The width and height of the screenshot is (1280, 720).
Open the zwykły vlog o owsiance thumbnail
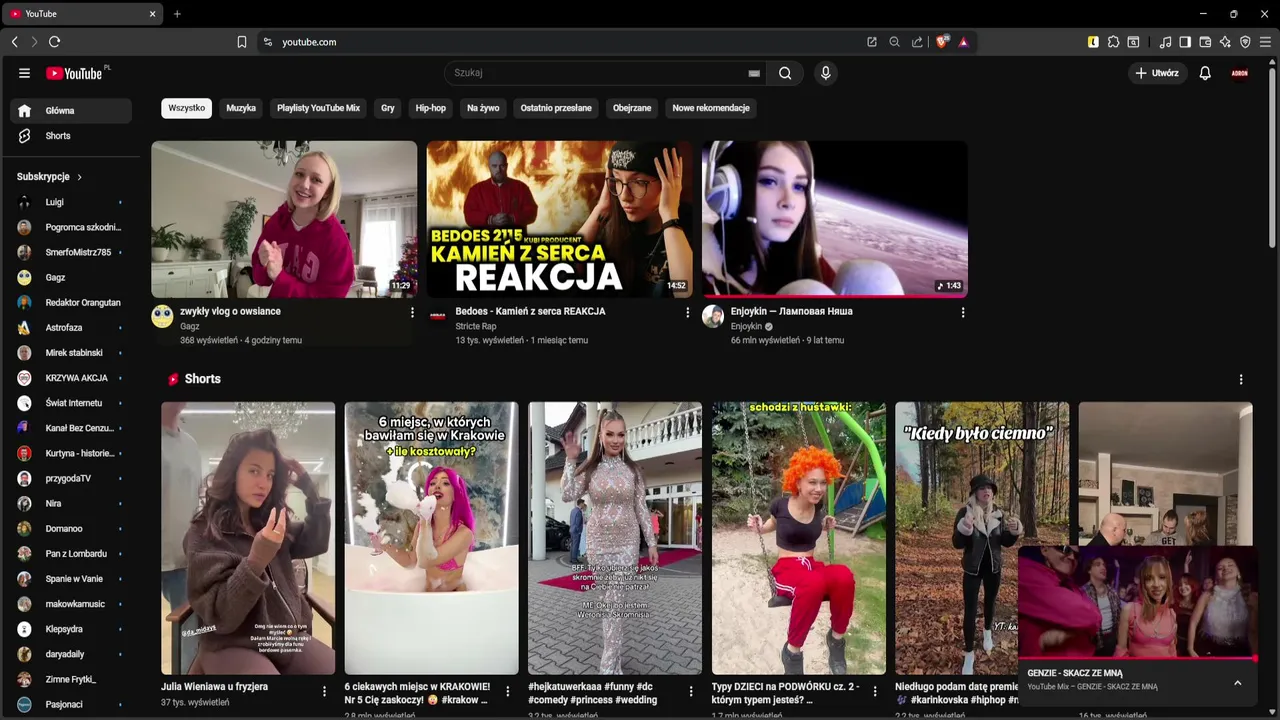point(284,219)
